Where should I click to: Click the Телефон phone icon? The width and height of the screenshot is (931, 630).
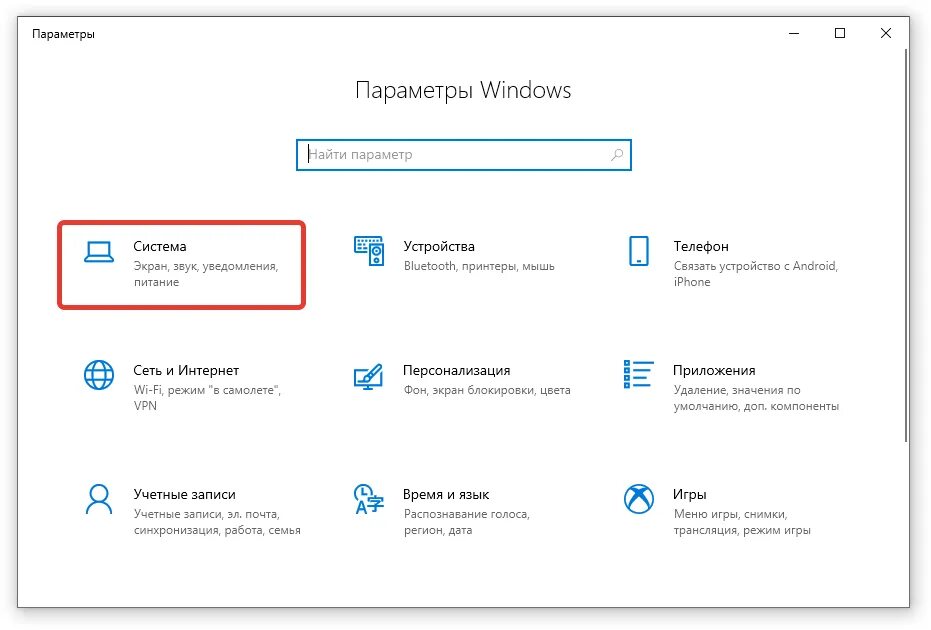pyautogui.click(x=639, y=251)
